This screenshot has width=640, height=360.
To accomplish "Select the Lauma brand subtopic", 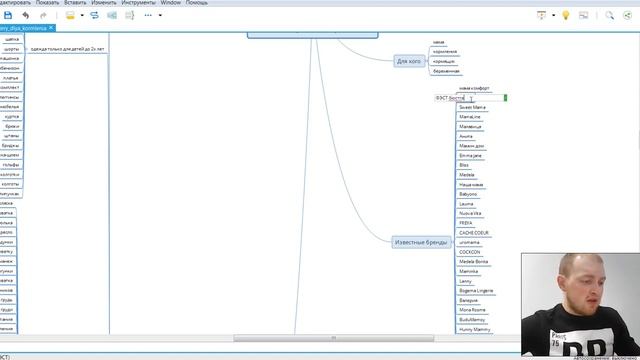I will (x=466, y=204).
